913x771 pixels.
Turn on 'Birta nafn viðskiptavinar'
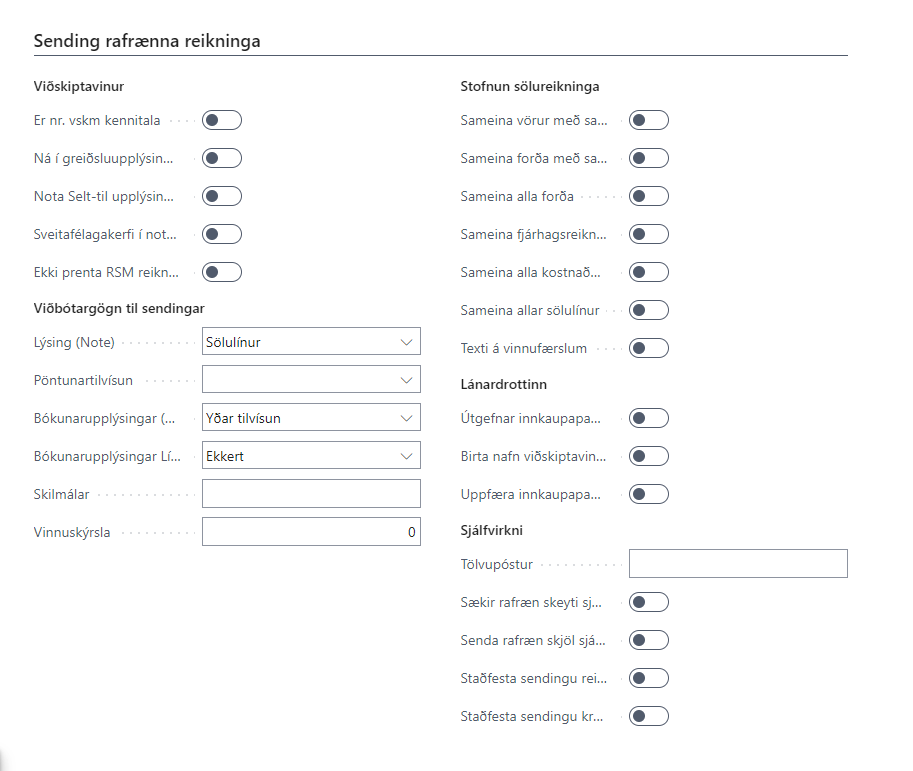[648, 455]
